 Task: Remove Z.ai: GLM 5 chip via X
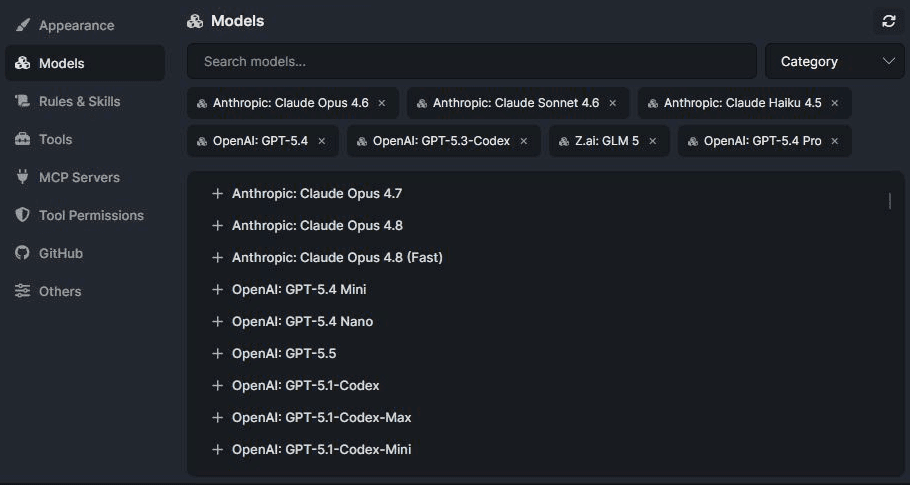(652, 141)
